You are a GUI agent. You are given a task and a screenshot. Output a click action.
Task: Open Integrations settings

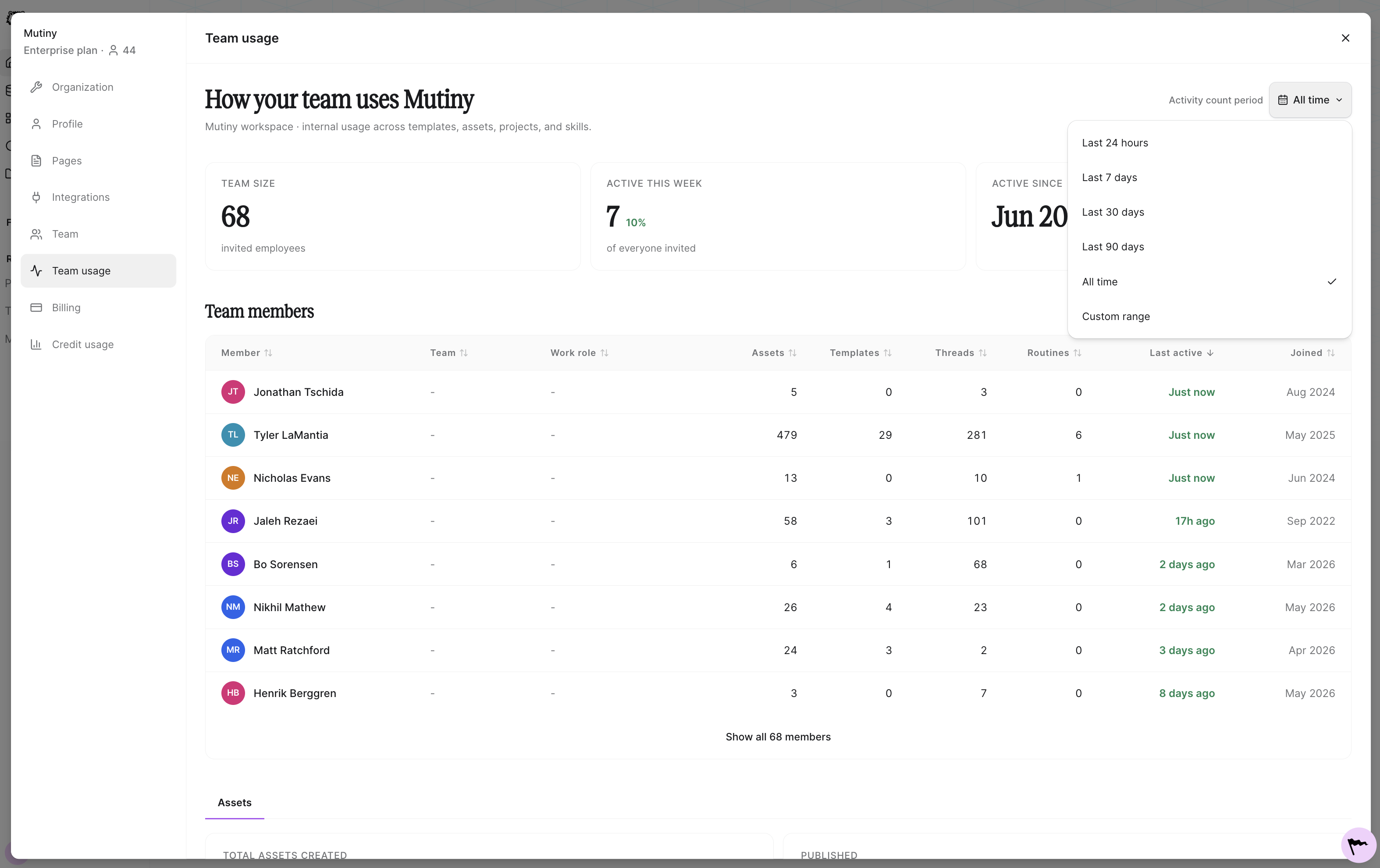pos(99,197)
